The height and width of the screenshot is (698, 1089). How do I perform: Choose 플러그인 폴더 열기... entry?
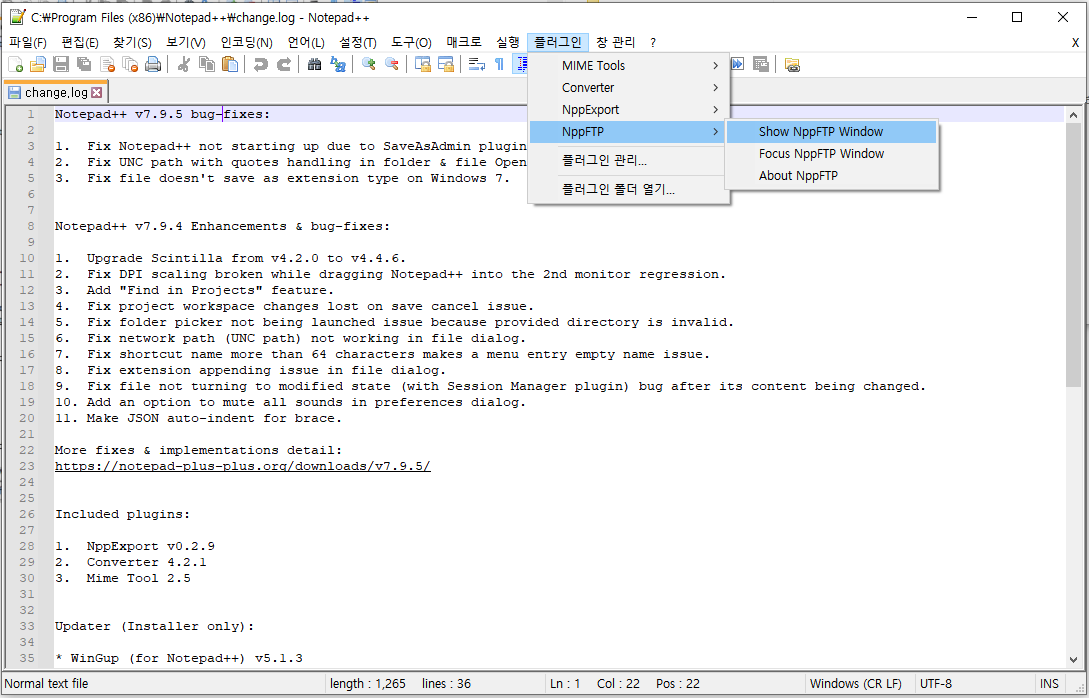point(629,190)
